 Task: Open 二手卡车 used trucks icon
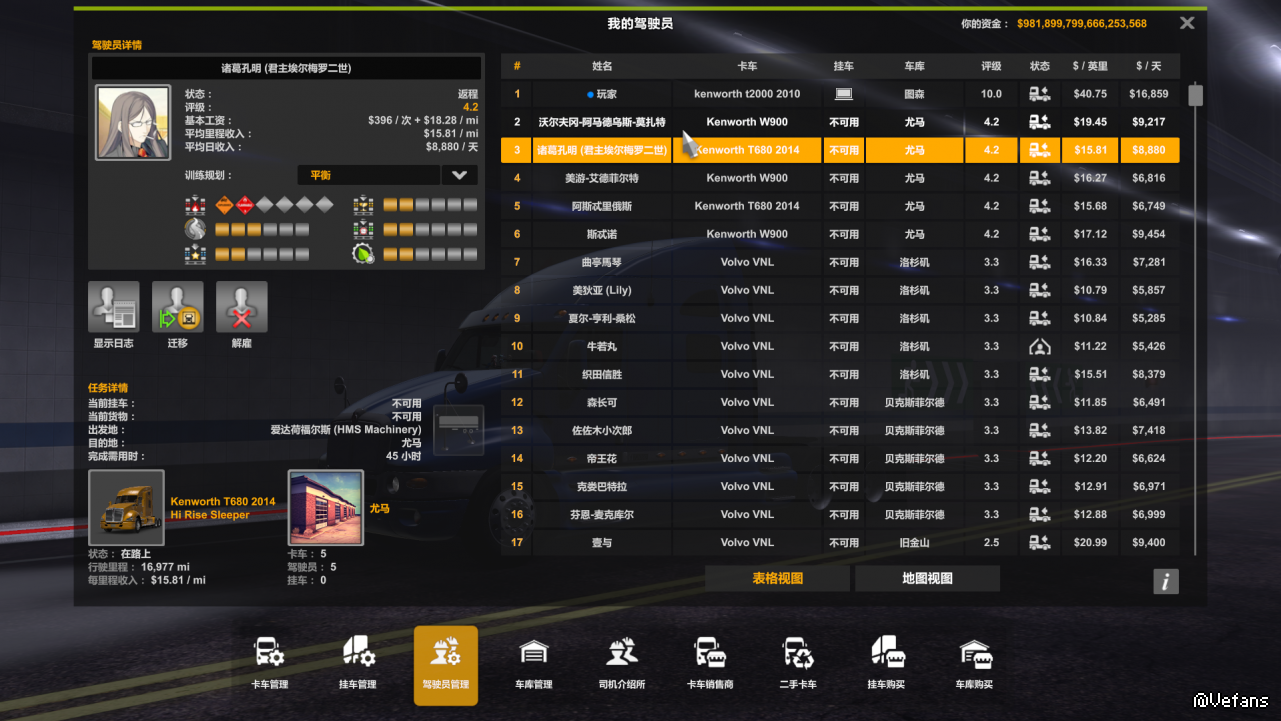click(798, 665)
